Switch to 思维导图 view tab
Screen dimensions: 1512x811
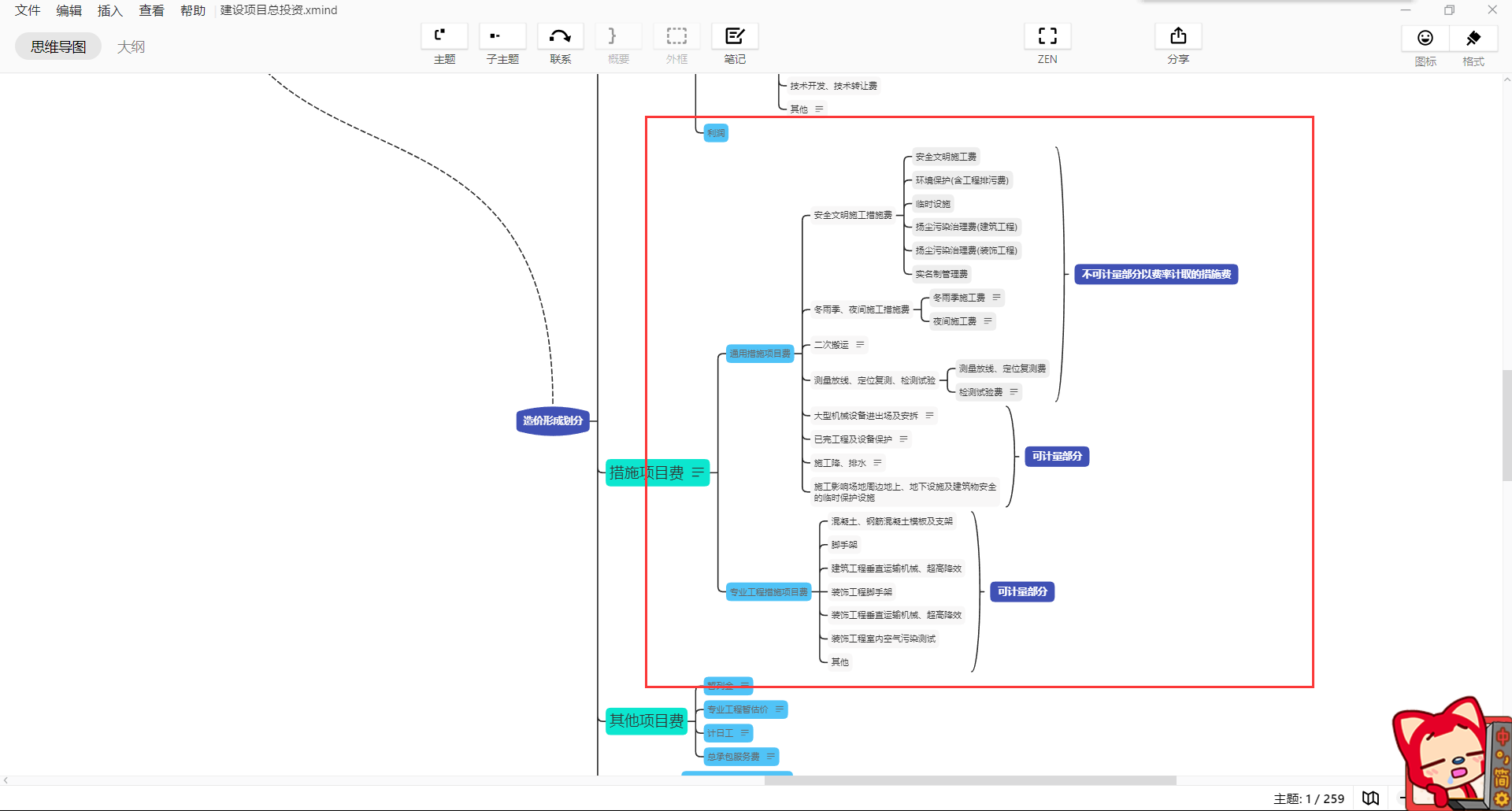(58, 46)
